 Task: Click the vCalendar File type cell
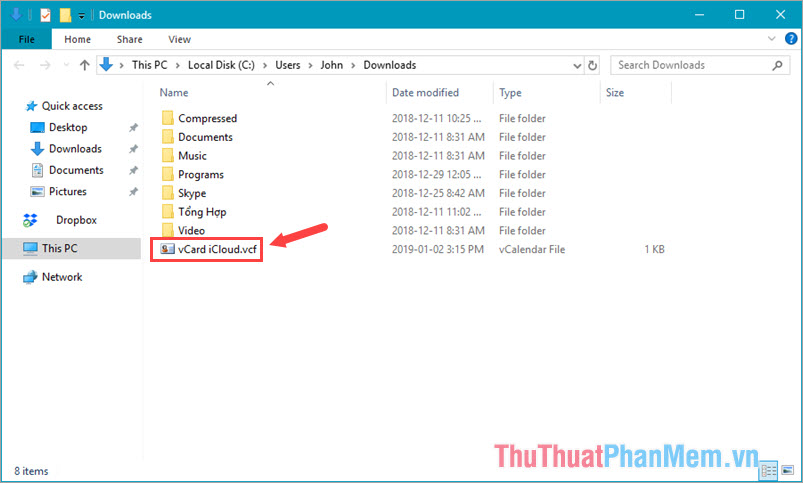pos(532,249)
